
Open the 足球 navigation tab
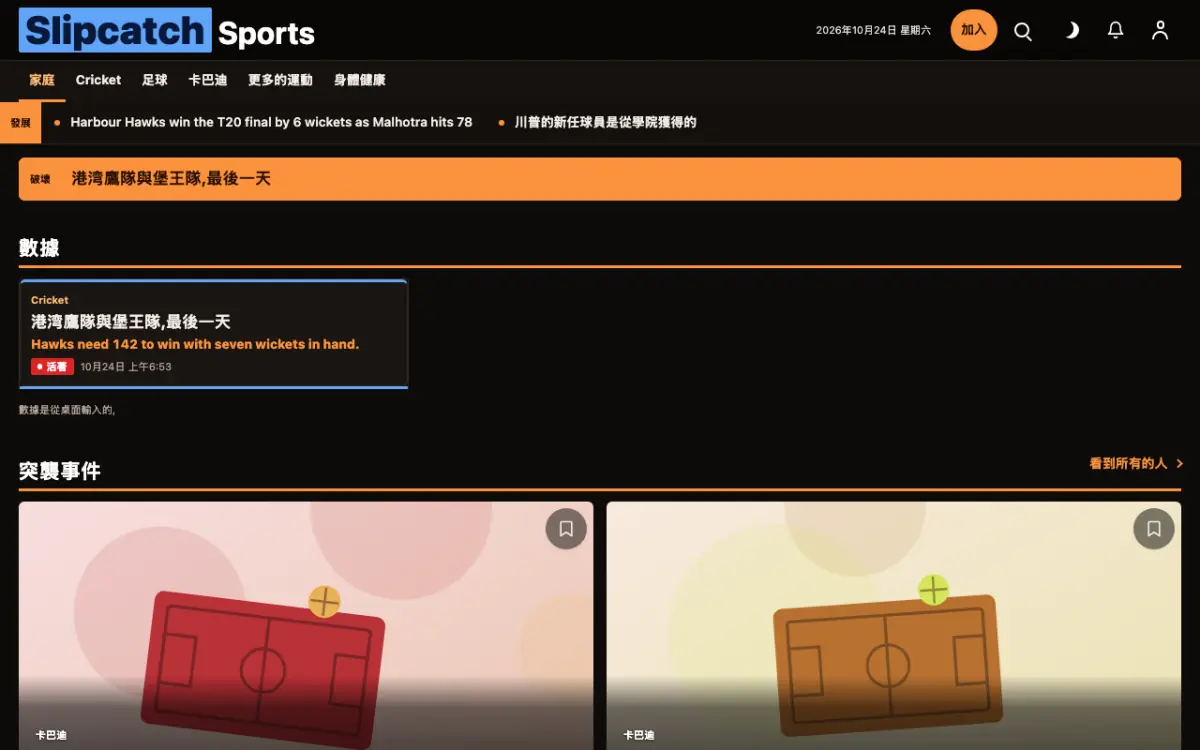[x=155, y=80]
